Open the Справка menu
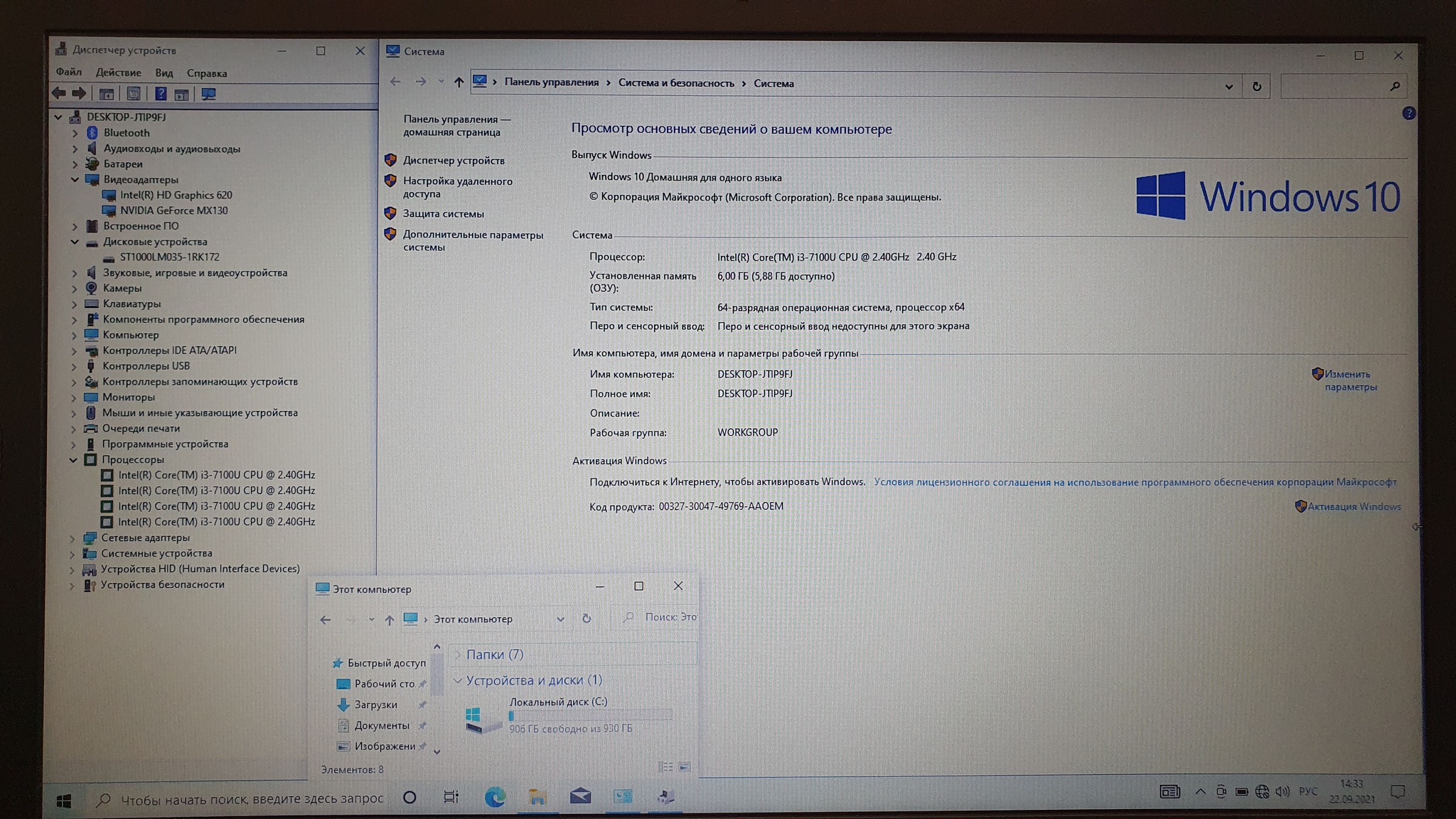The width and height of the screenshot is (1456, 819). click(206, 73)
